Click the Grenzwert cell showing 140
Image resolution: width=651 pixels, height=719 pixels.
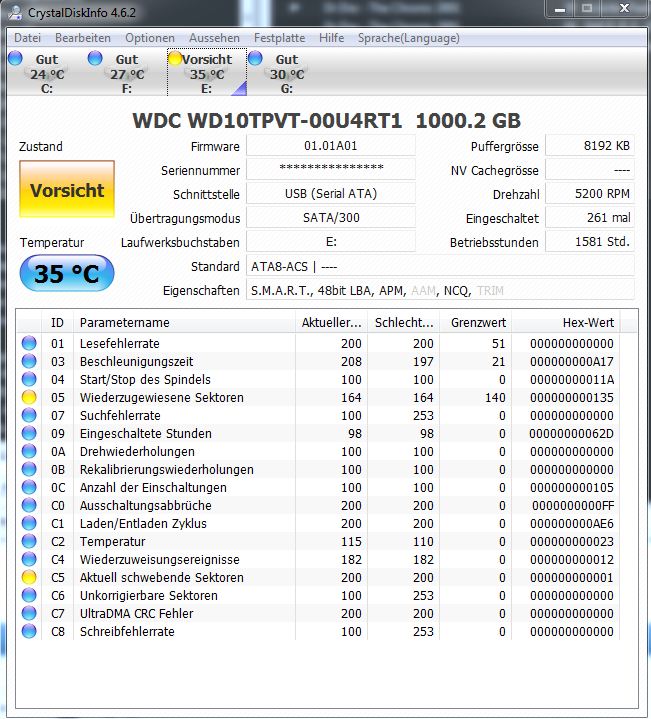pyautogui.click(x=495, y=398)
